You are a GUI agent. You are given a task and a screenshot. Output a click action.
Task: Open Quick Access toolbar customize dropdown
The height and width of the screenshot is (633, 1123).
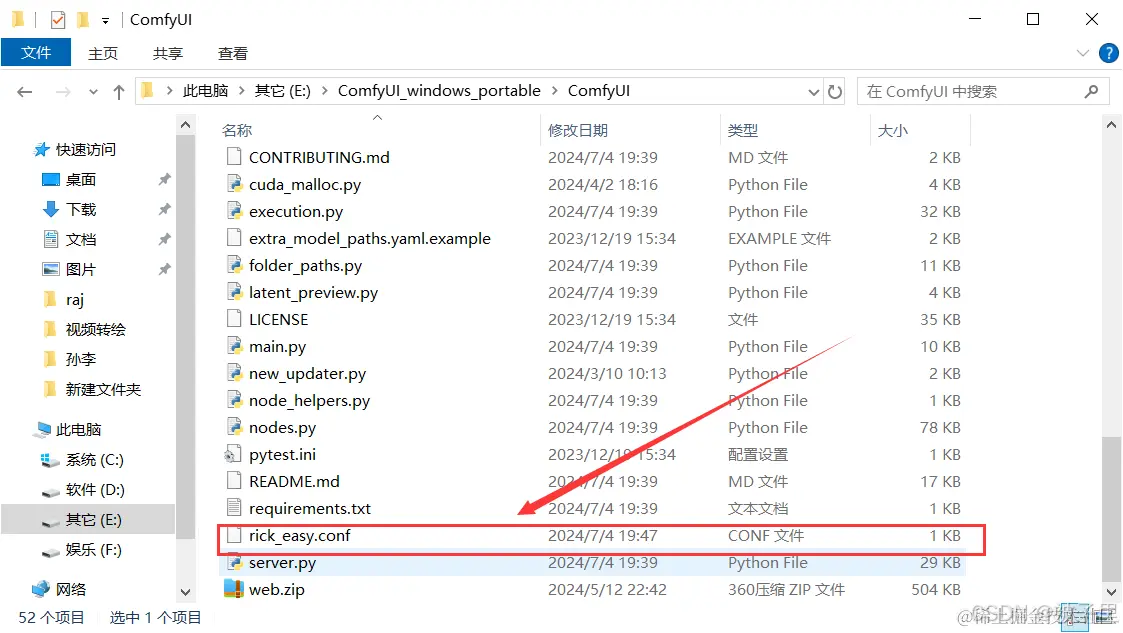pyautogui.click(x=105, y=21)
